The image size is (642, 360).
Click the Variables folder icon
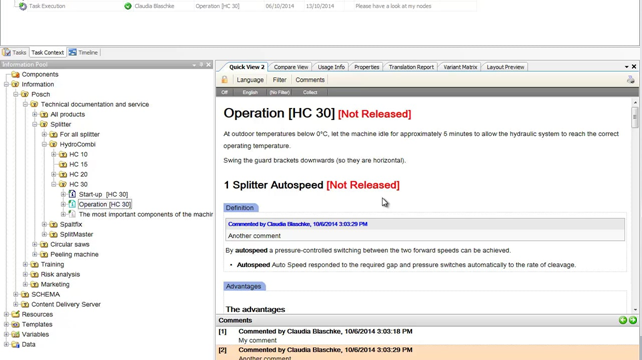click(16, 334)
